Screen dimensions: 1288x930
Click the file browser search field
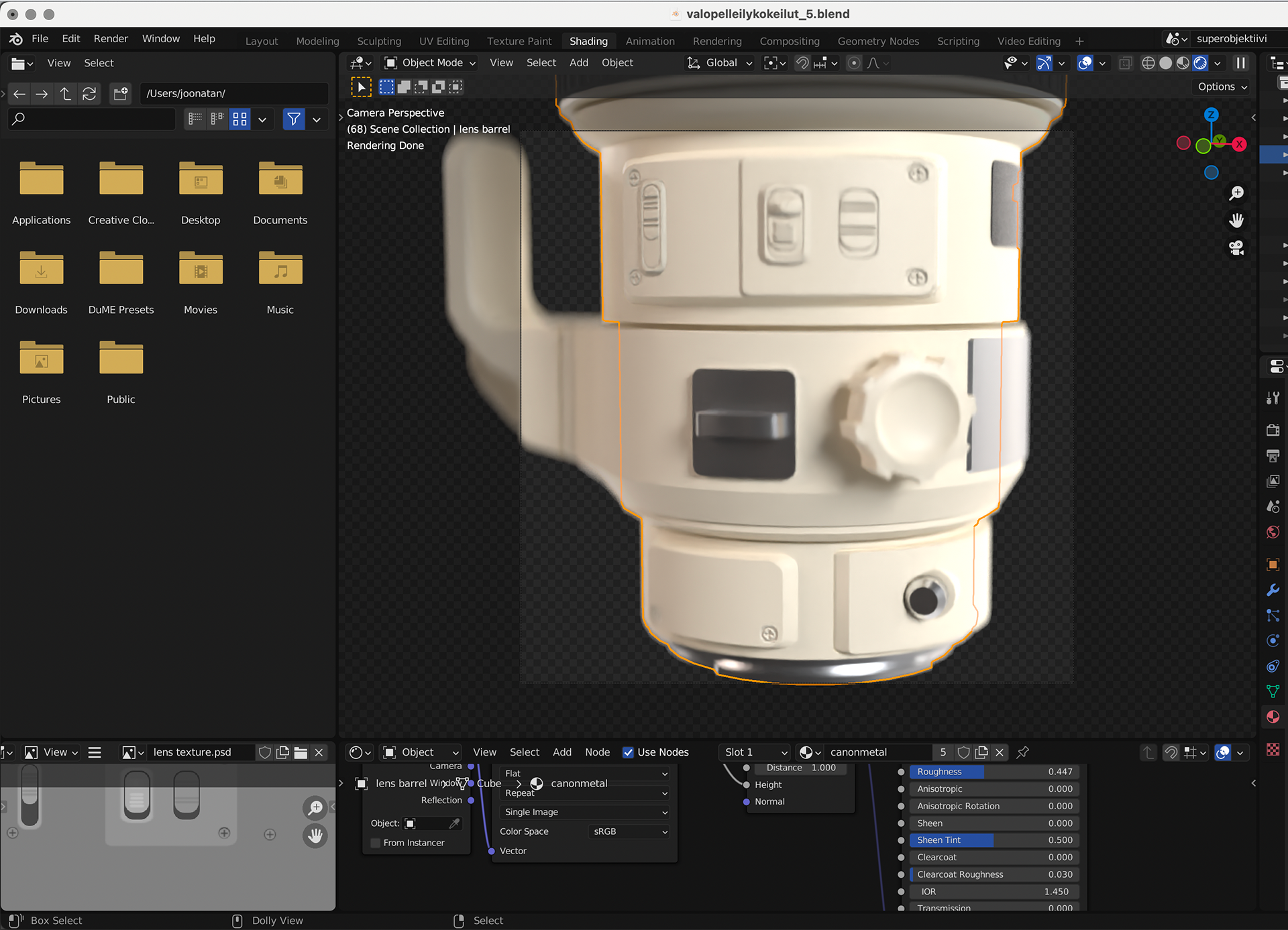(92, 119)
